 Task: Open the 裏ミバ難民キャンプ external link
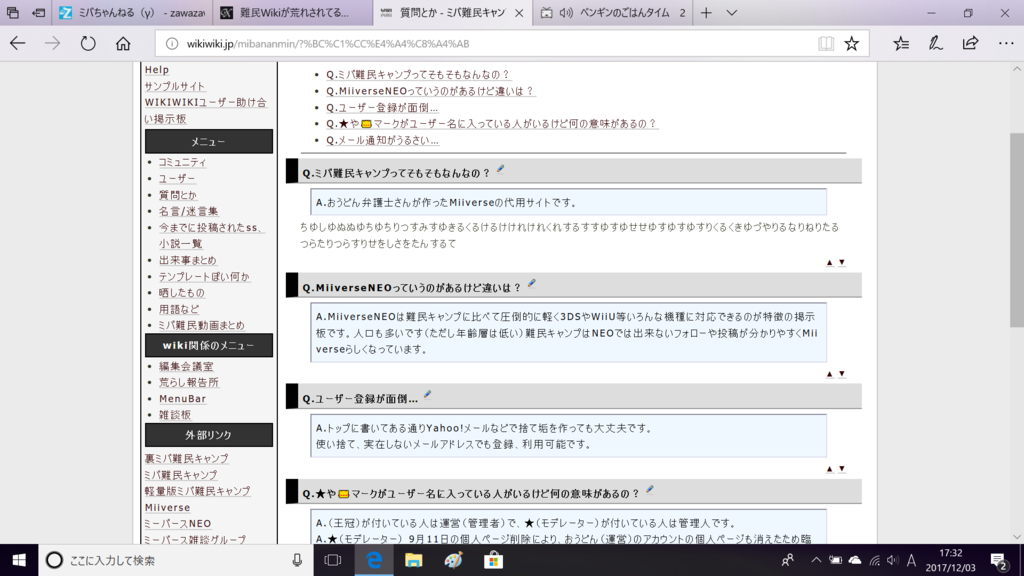point(186,458)
